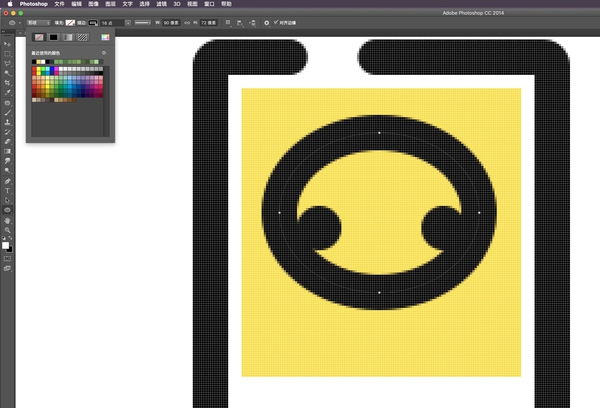Swap foreground and background colors
600x408 pixels.
10,238
